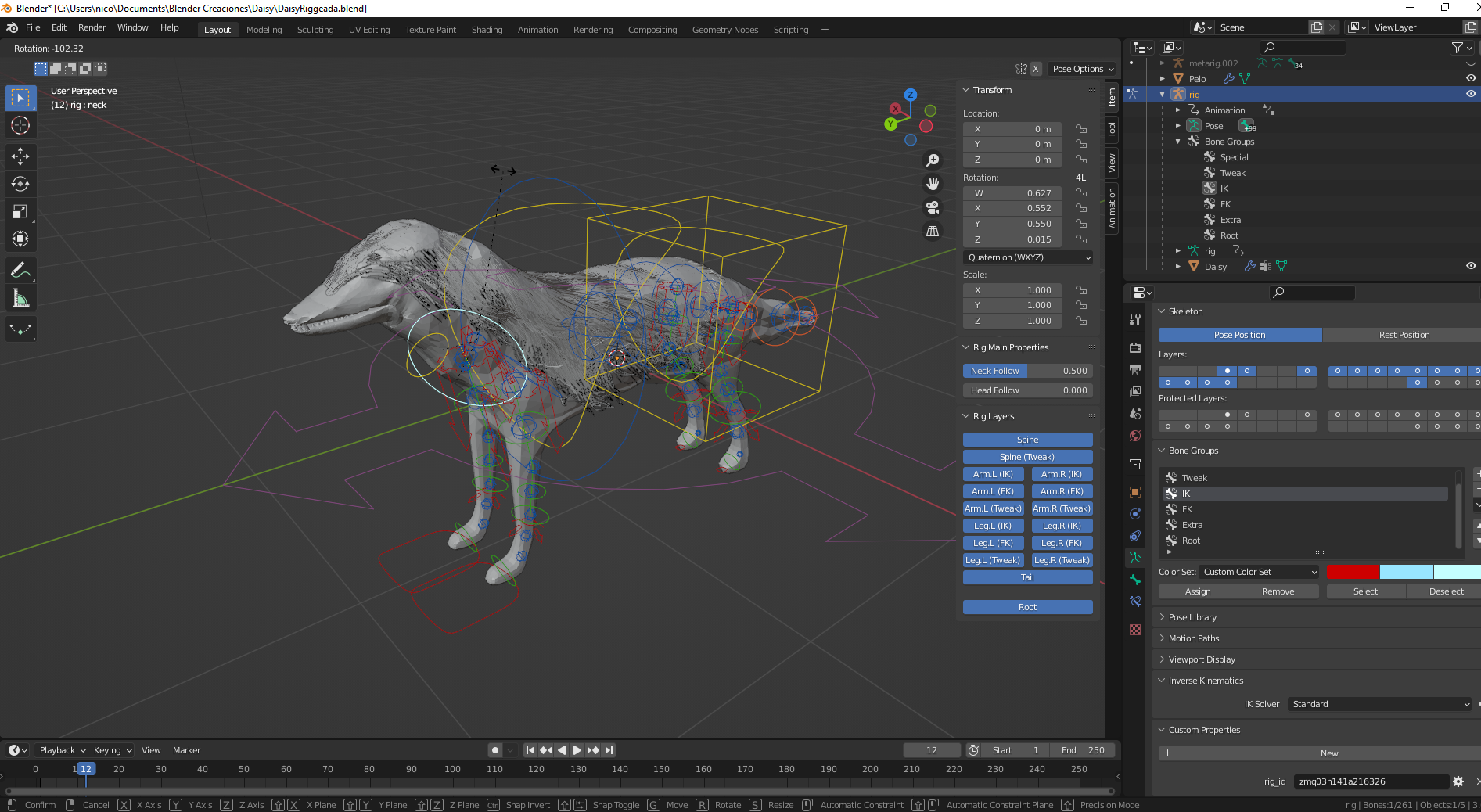Click the red color swatch in Color Set
Screen dimensions: 1481x812
coord(1353,572)
